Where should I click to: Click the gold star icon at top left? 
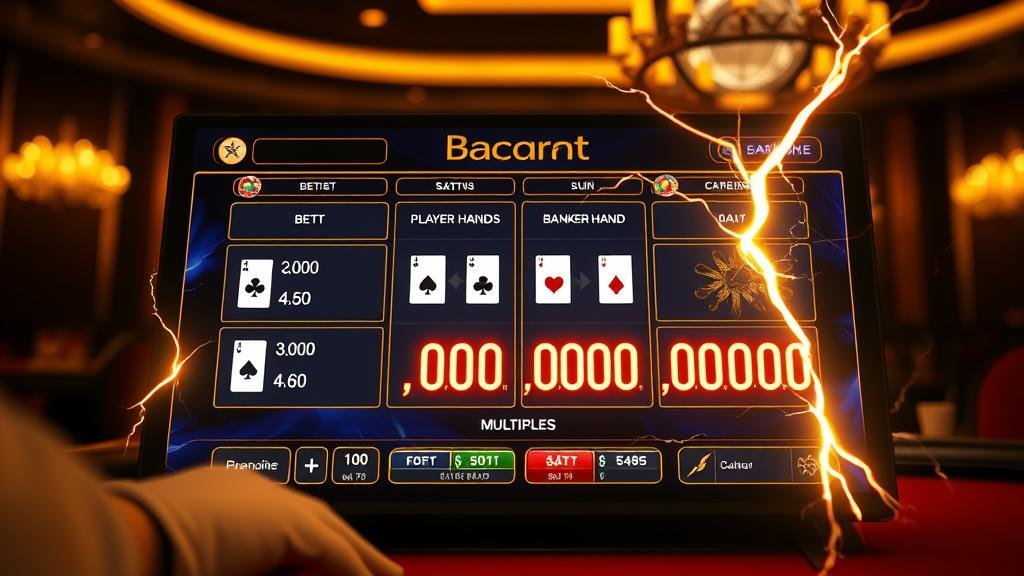pos(232,151)
